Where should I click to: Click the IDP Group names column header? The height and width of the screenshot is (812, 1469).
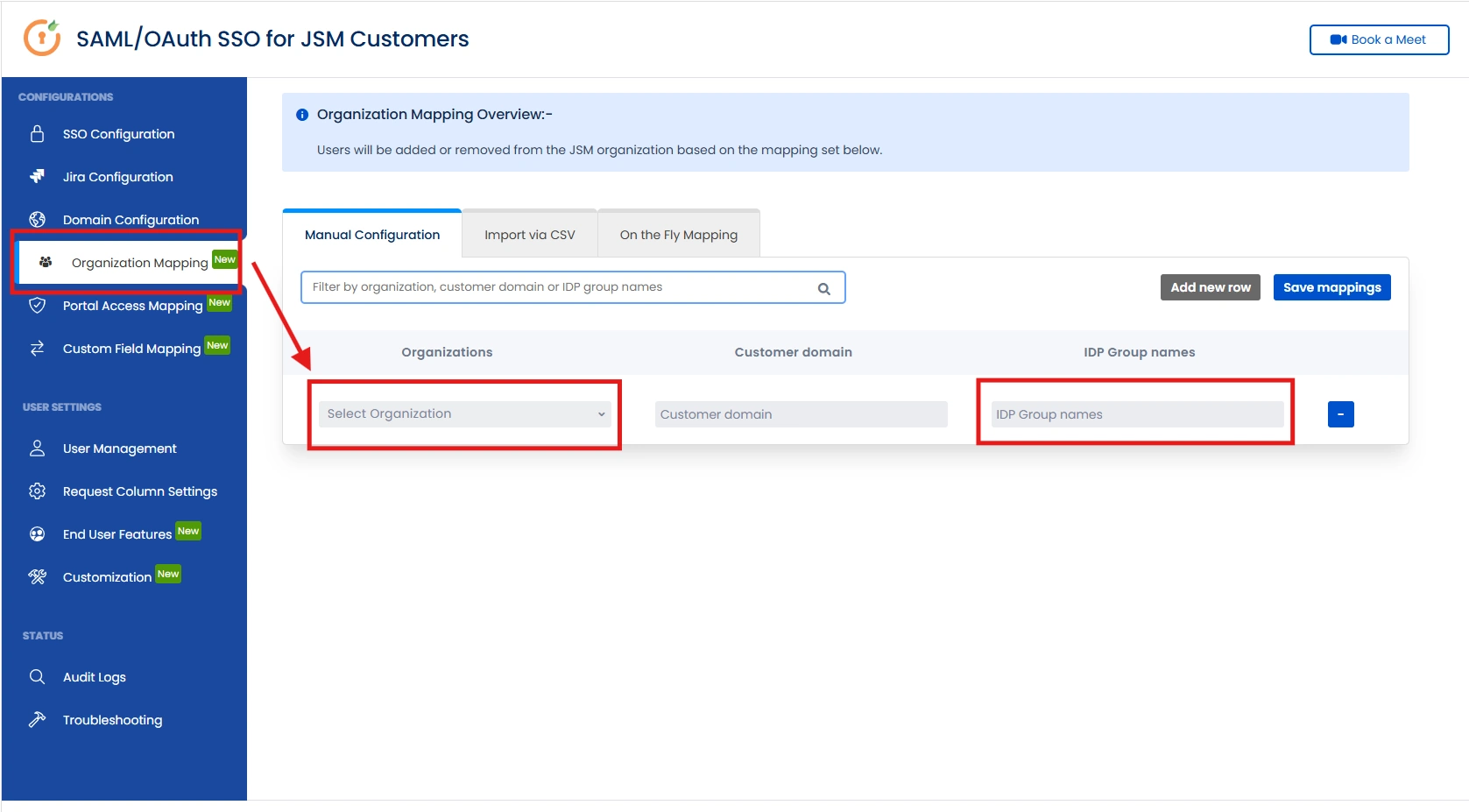pyautogui.click(x=1139, y=352)
